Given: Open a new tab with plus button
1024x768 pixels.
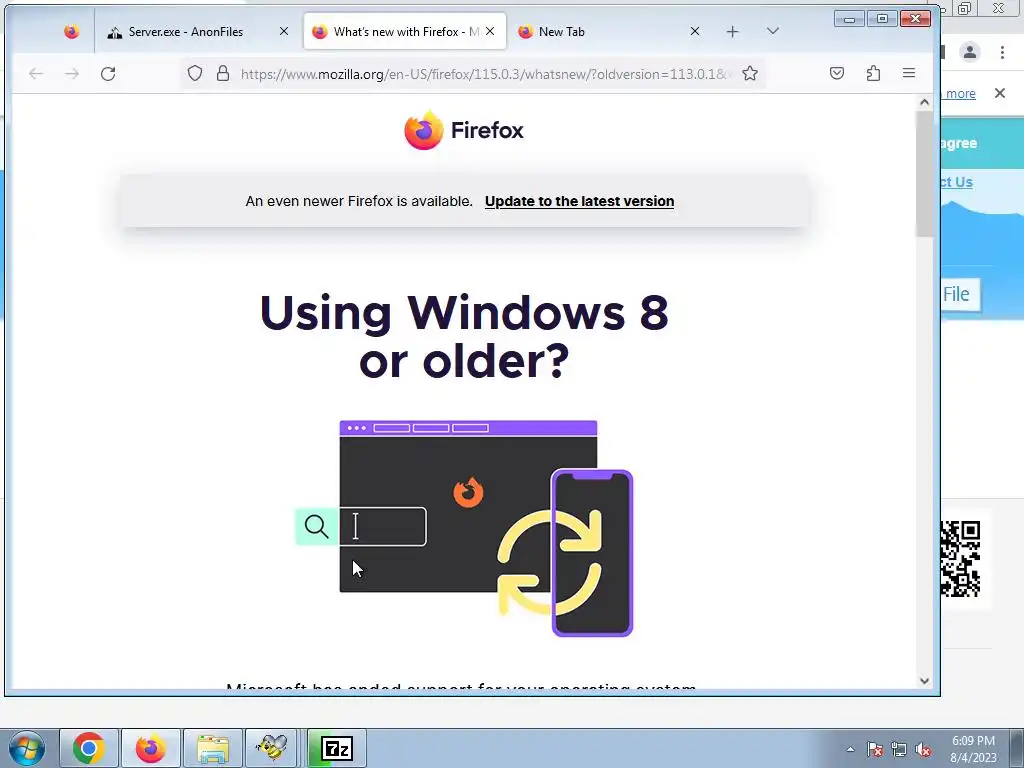Looking at the screenshot, I should coord(733,31).
